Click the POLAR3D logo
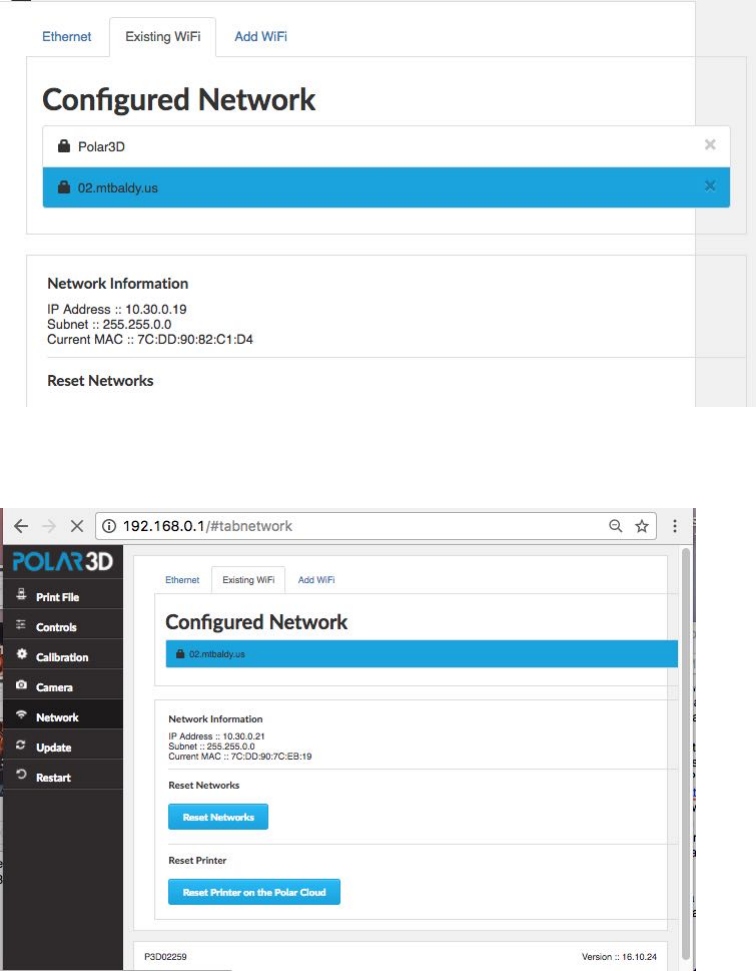The height and width of the screenshot is (971, 756). [63, 562]
